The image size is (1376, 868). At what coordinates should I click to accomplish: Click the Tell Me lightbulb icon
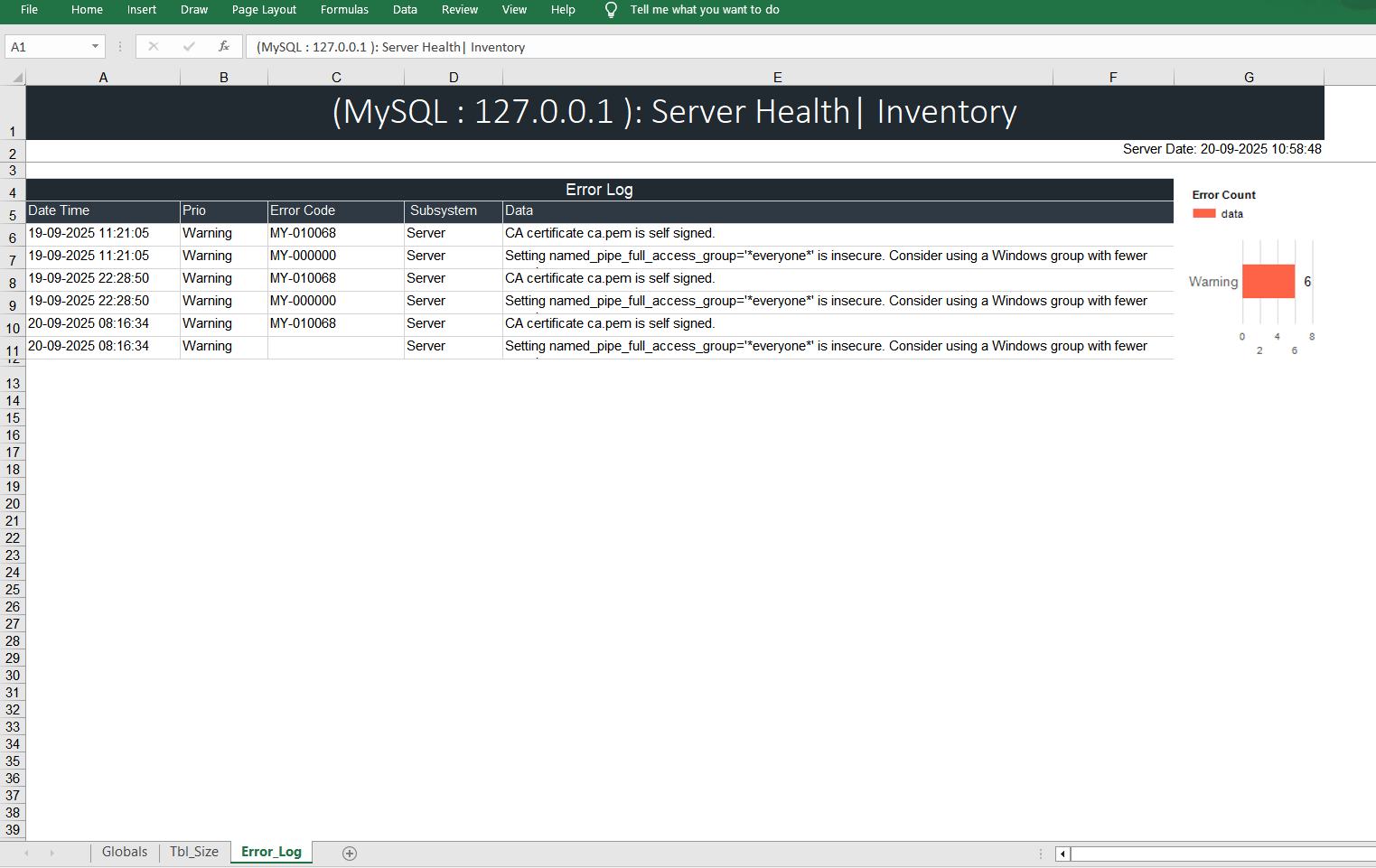click(611, 10)
